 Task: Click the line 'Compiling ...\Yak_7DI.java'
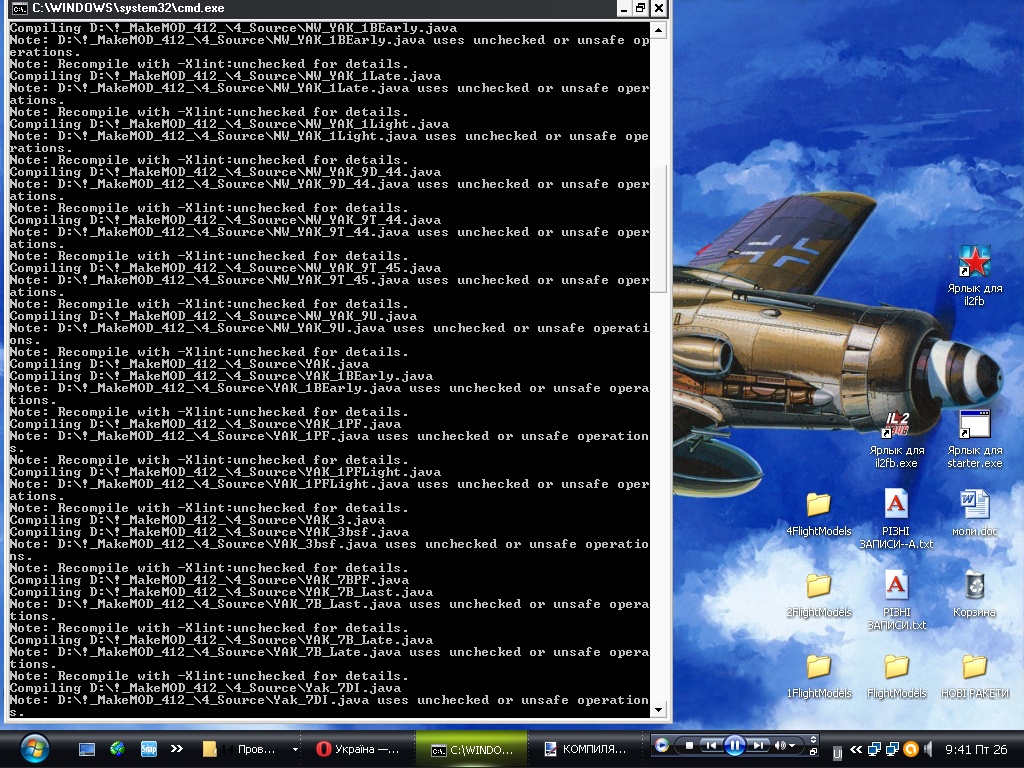(x=205, y=688)
